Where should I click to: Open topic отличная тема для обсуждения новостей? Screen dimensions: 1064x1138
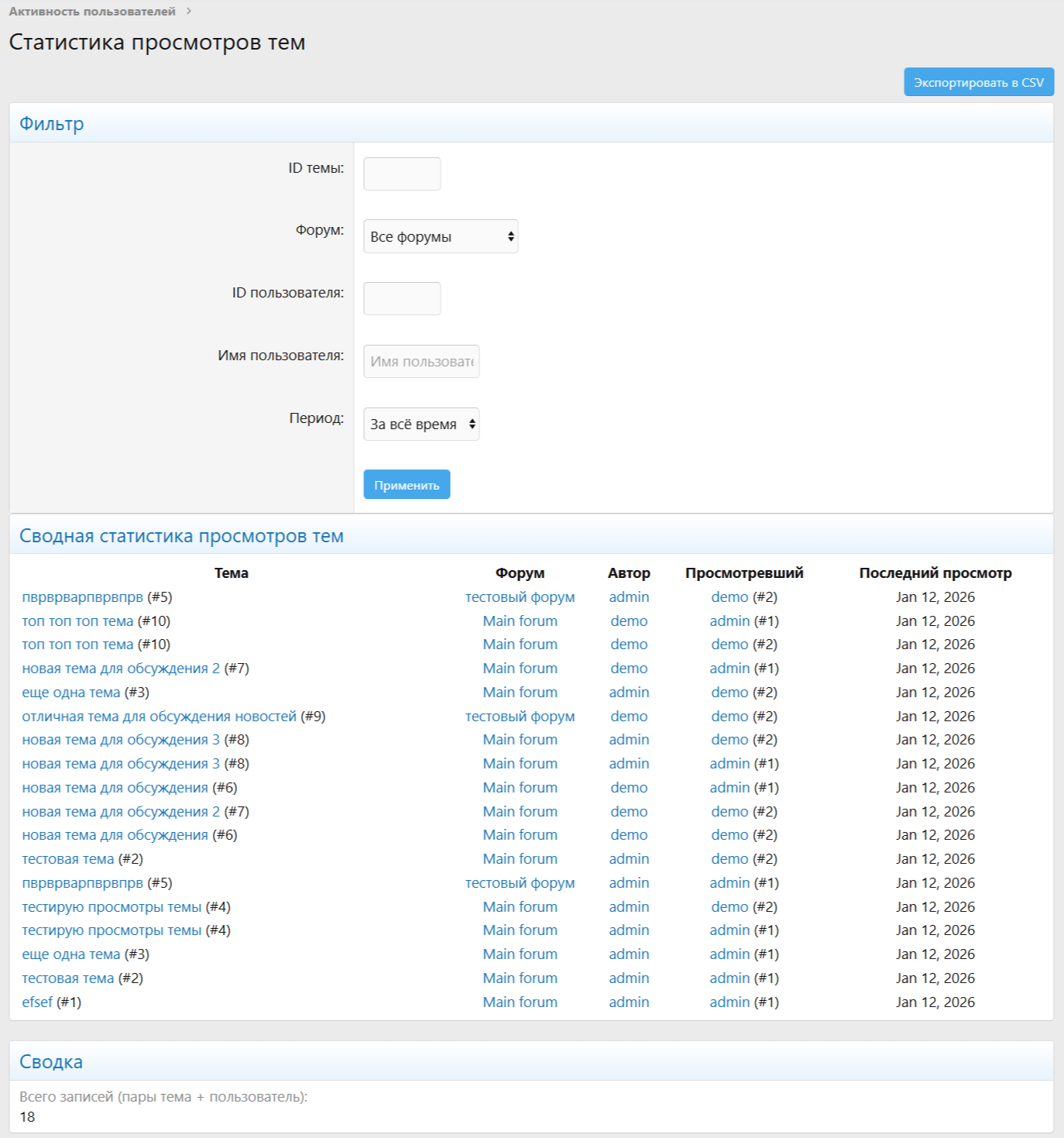pyautogui.click(x=159, y=717)
